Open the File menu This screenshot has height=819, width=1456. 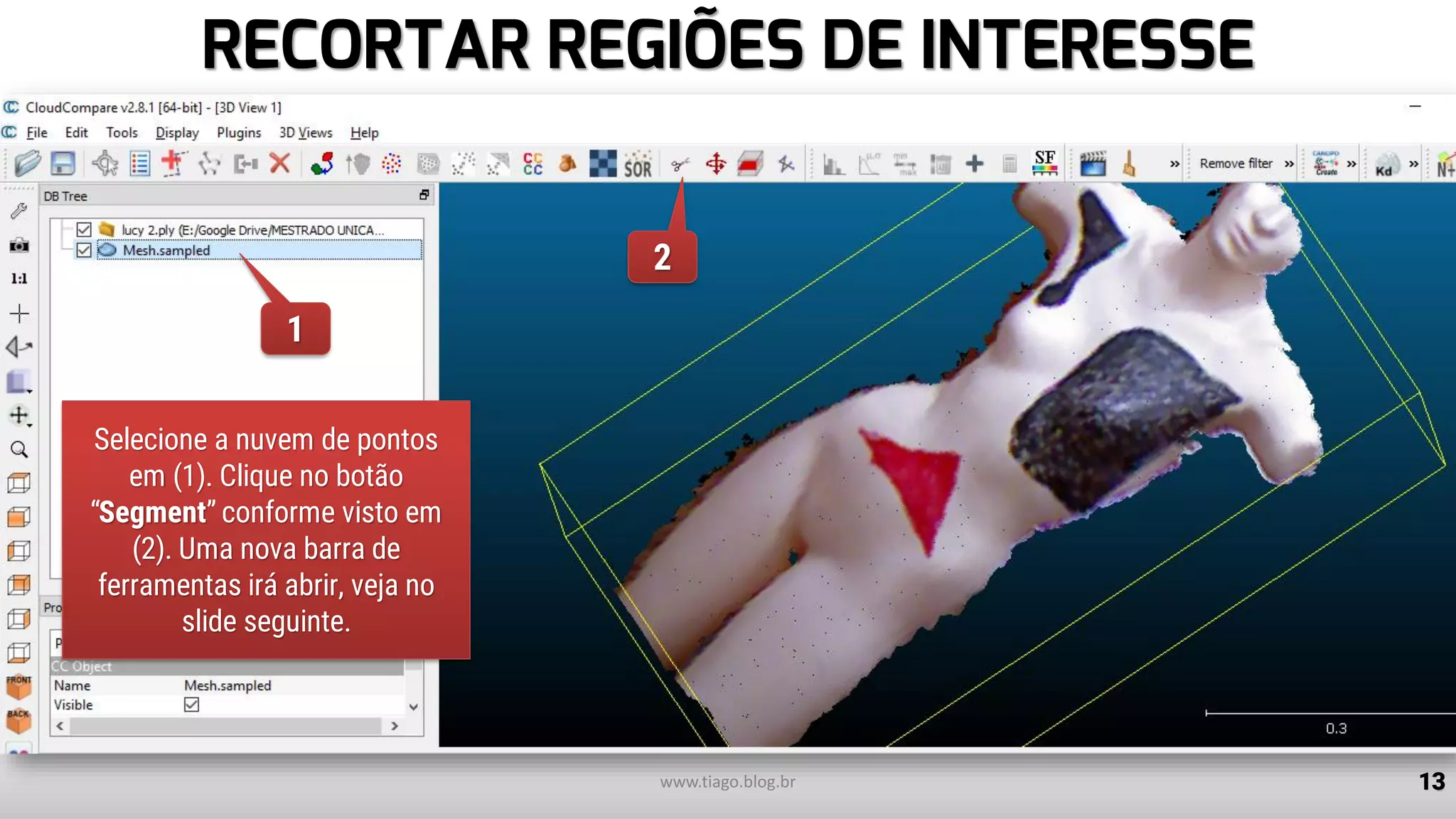37,133
